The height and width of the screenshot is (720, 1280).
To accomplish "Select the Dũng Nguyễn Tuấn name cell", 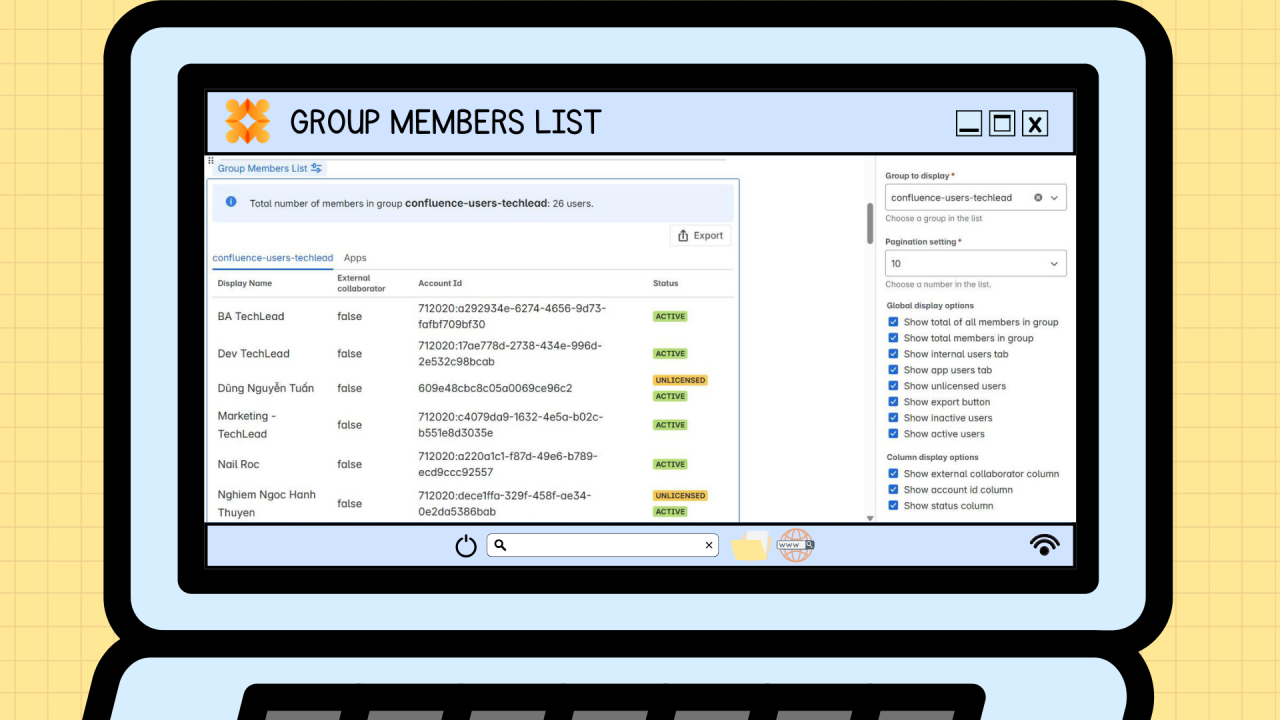I will [x=266, y=388].
